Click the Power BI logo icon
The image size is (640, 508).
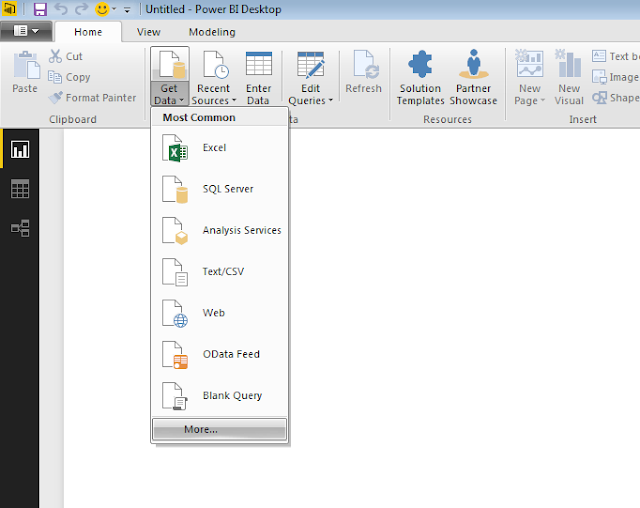point(9,9)
